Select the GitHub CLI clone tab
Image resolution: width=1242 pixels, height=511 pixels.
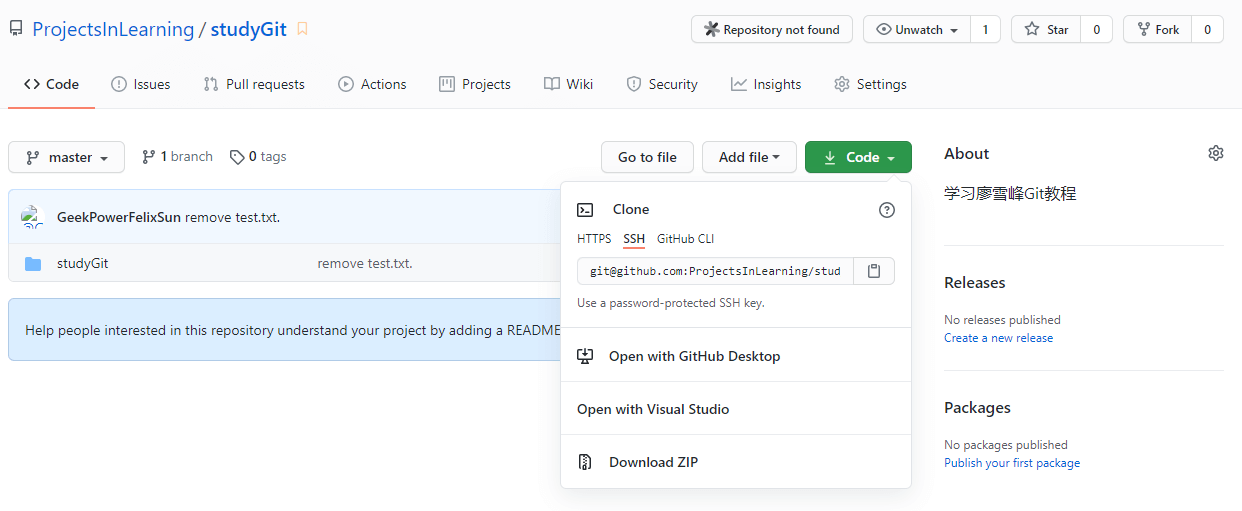point(685,239)
